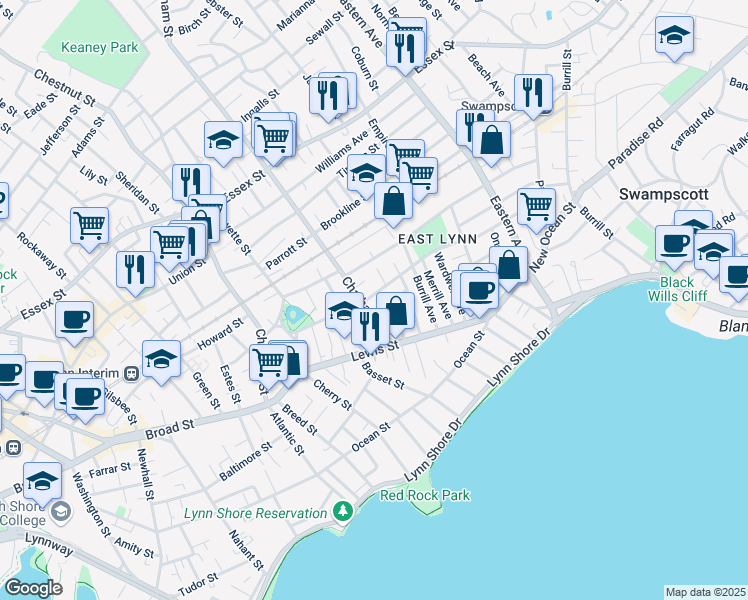The image size is (748, 600).
Task: Click the Paradise Rd label
Action: (635, 143)
